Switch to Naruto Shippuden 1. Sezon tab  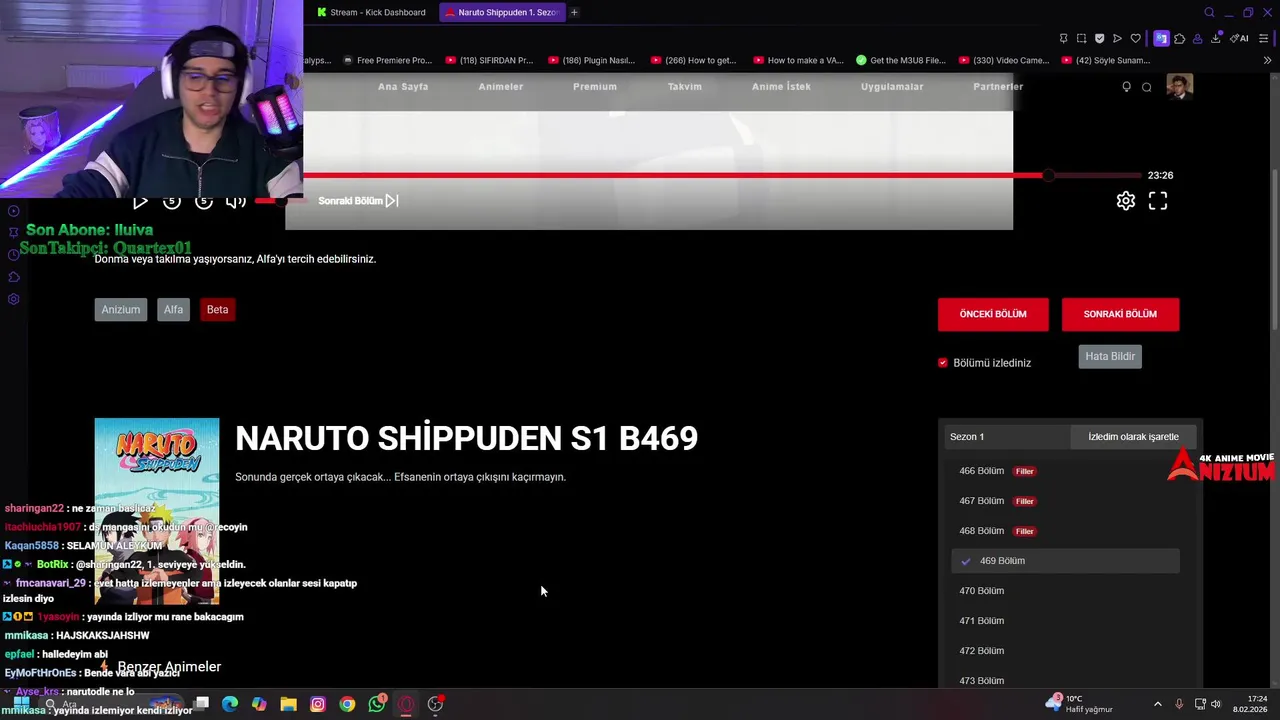pyautogui.click(x=500, y=12)
